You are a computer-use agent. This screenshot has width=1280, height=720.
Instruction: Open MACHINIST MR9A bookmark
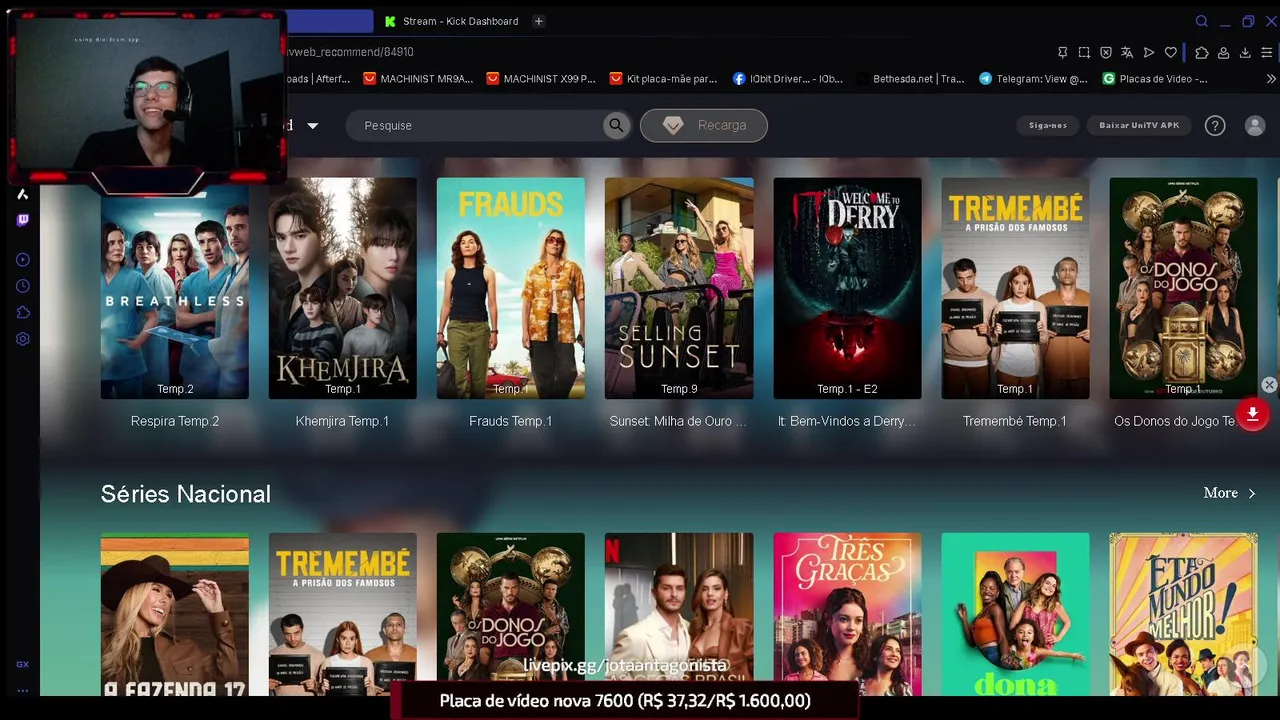pos(418,79)
